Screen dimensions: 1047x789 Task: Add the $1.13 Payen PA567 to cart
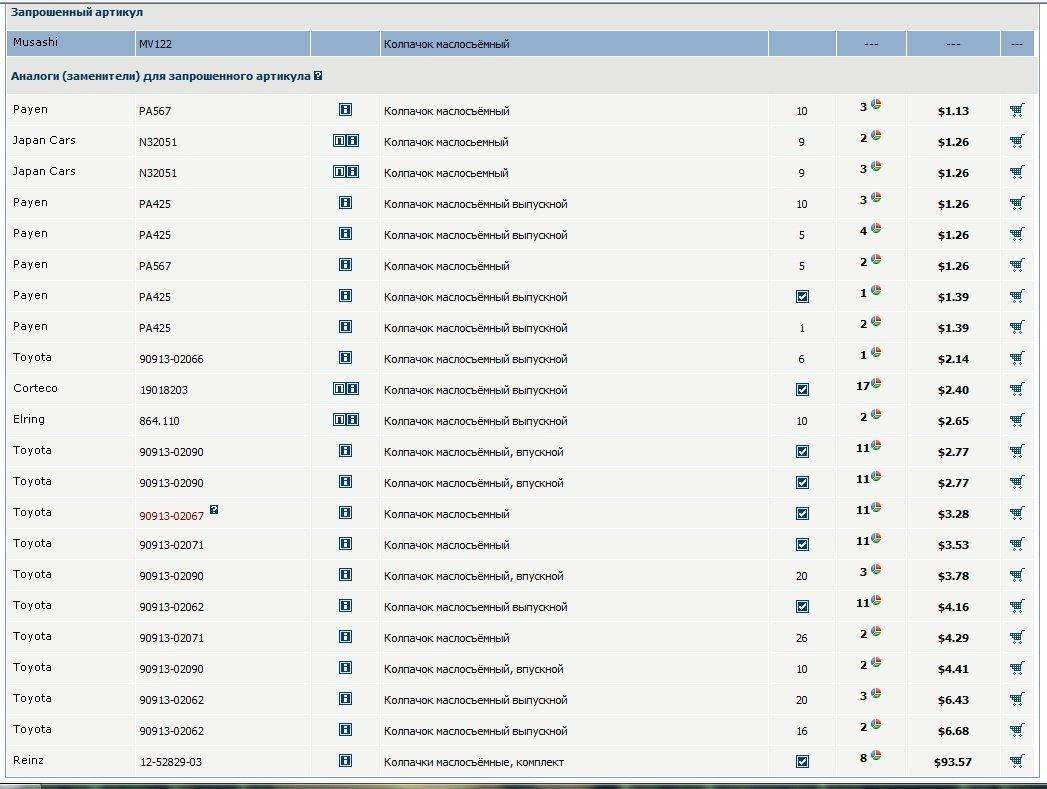(1017, 111)
